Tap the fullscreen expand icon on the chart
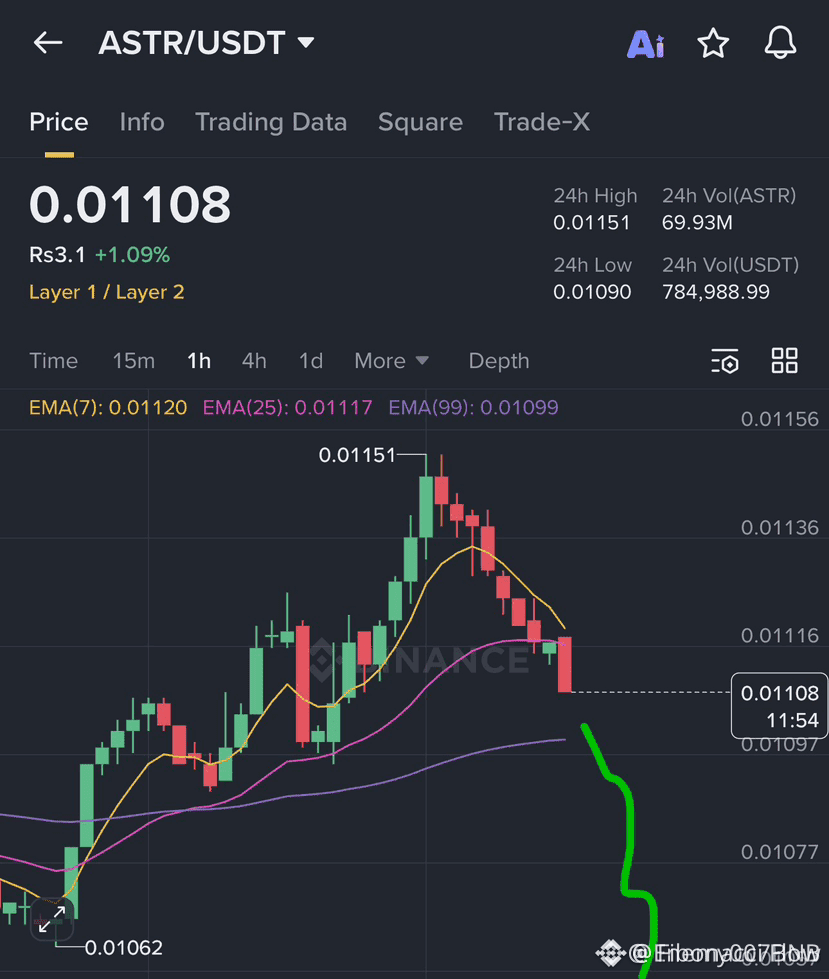The image size is (829, 979). pyautogui.click(x=52, y=918)
